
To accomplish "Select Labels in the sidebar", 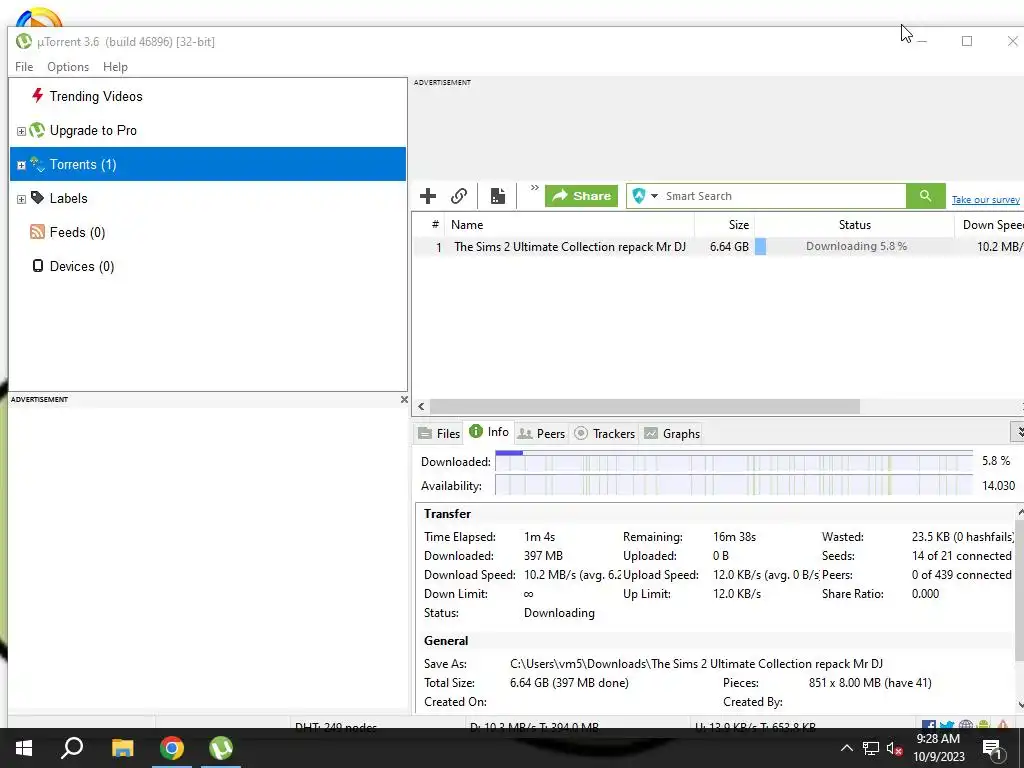I will [68, 199].
